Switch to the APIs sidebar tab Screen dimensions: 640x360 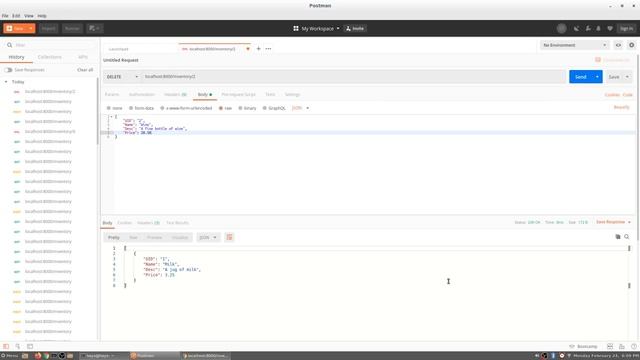tap(83, 57)
